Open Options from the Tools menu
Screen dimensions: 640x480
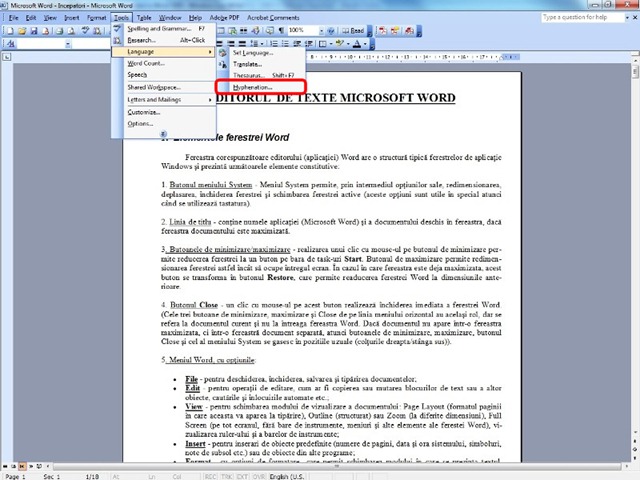[164, 123]
